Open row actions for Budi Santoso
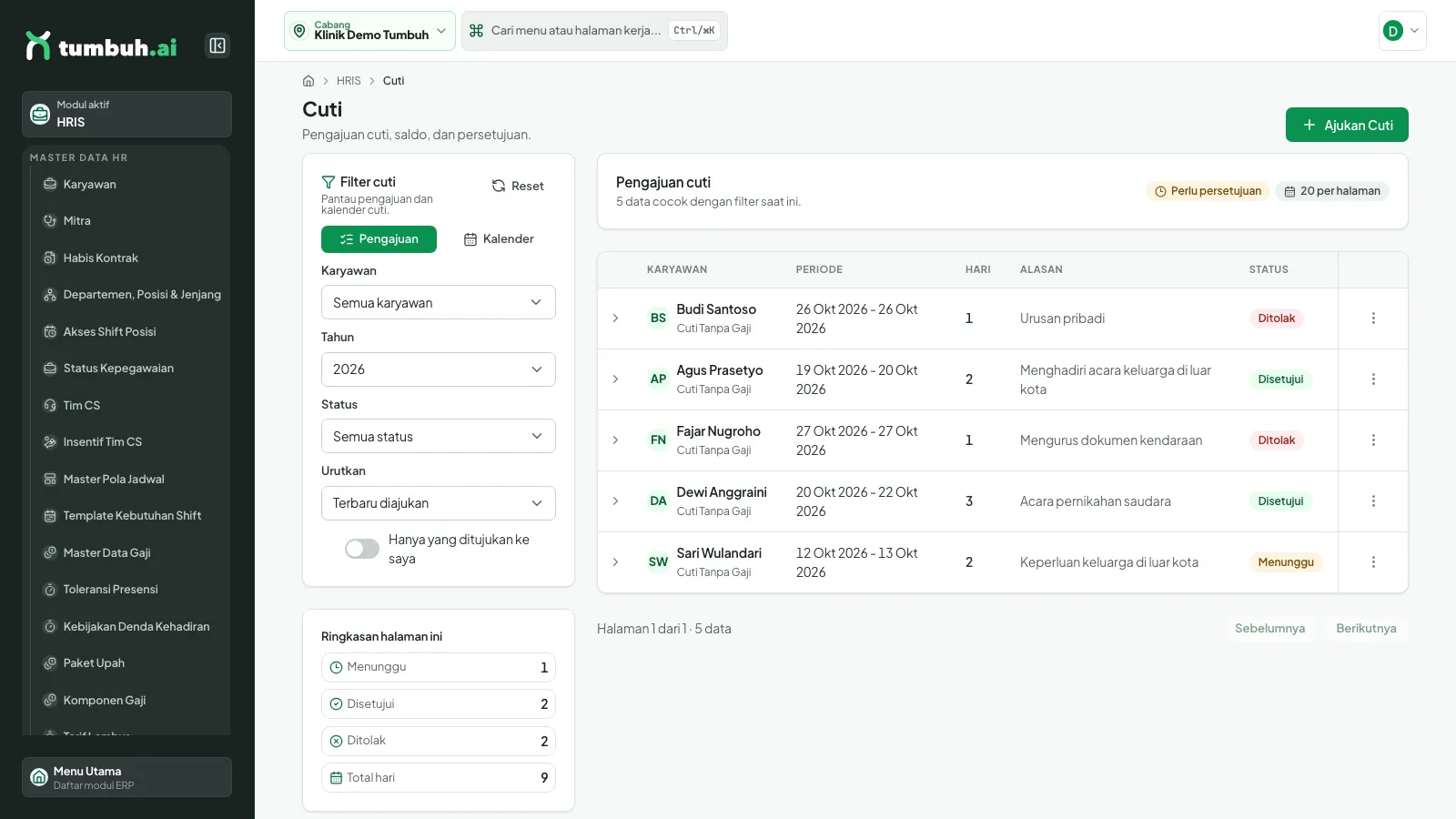 click(1373, 318)
